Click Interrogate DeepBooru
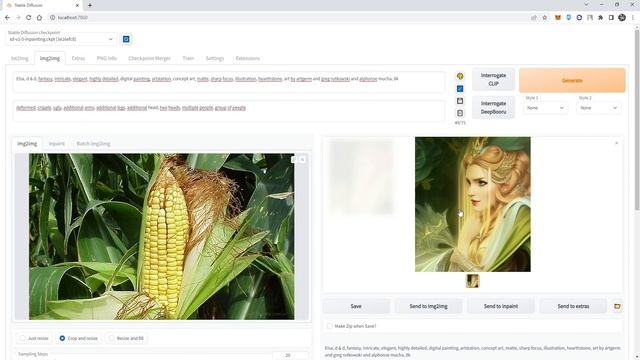 coord(493,108)
